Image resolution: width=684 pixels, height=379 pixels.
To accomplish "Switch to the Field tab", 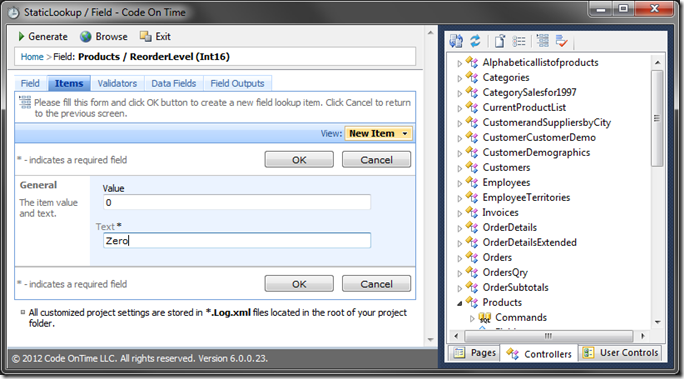I will pyautogui.click(x=30, y=83).
